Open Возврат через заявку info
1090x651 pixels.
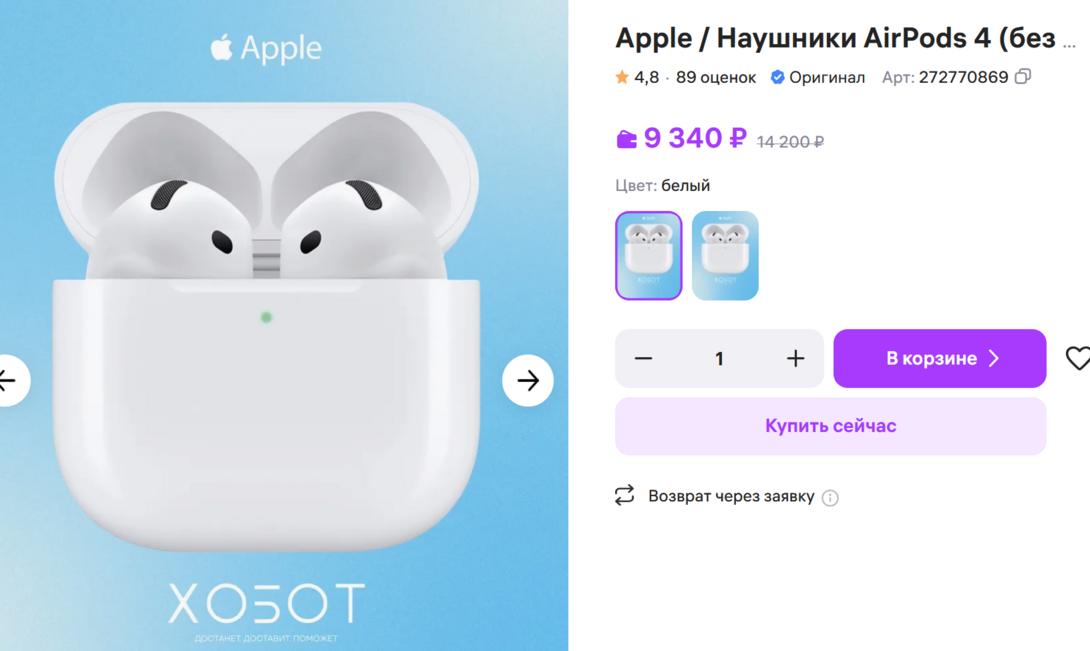(731, 496)
